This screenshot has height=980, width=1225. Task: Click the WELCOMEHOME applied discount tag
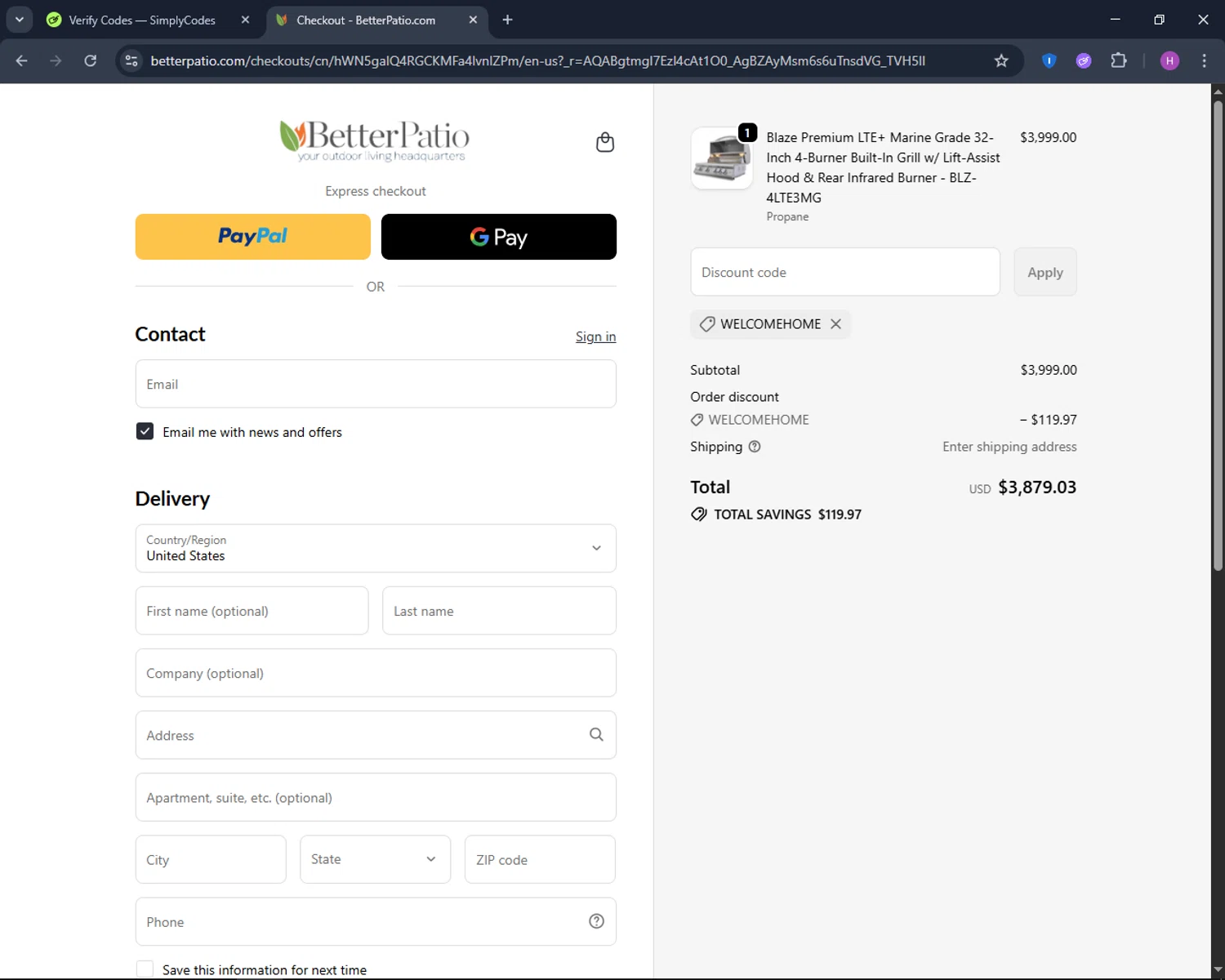point(770,324)
